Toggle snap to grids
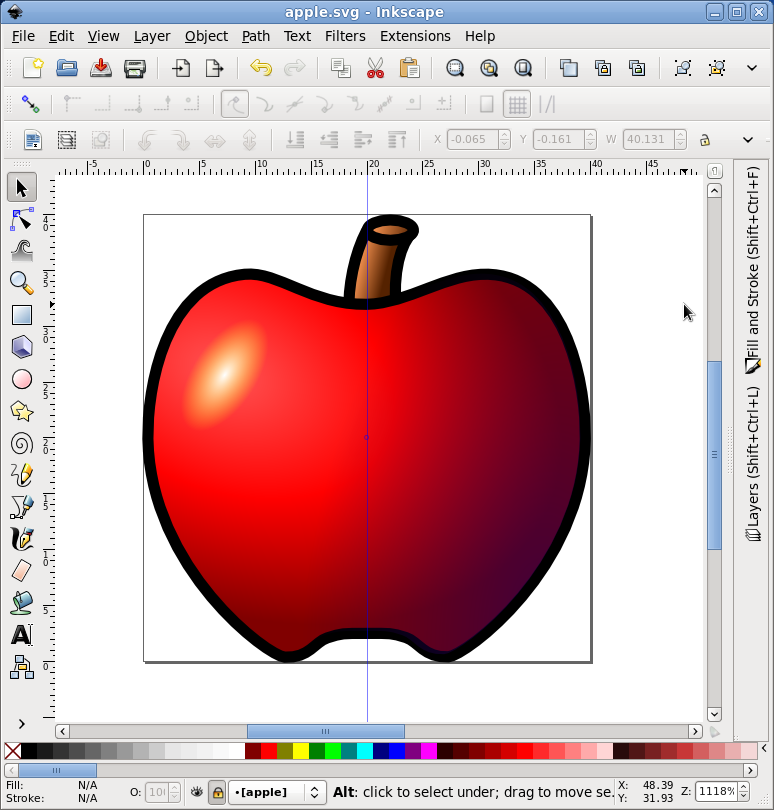The height and width of the screenshot is (810, 774). pos(517,104)
